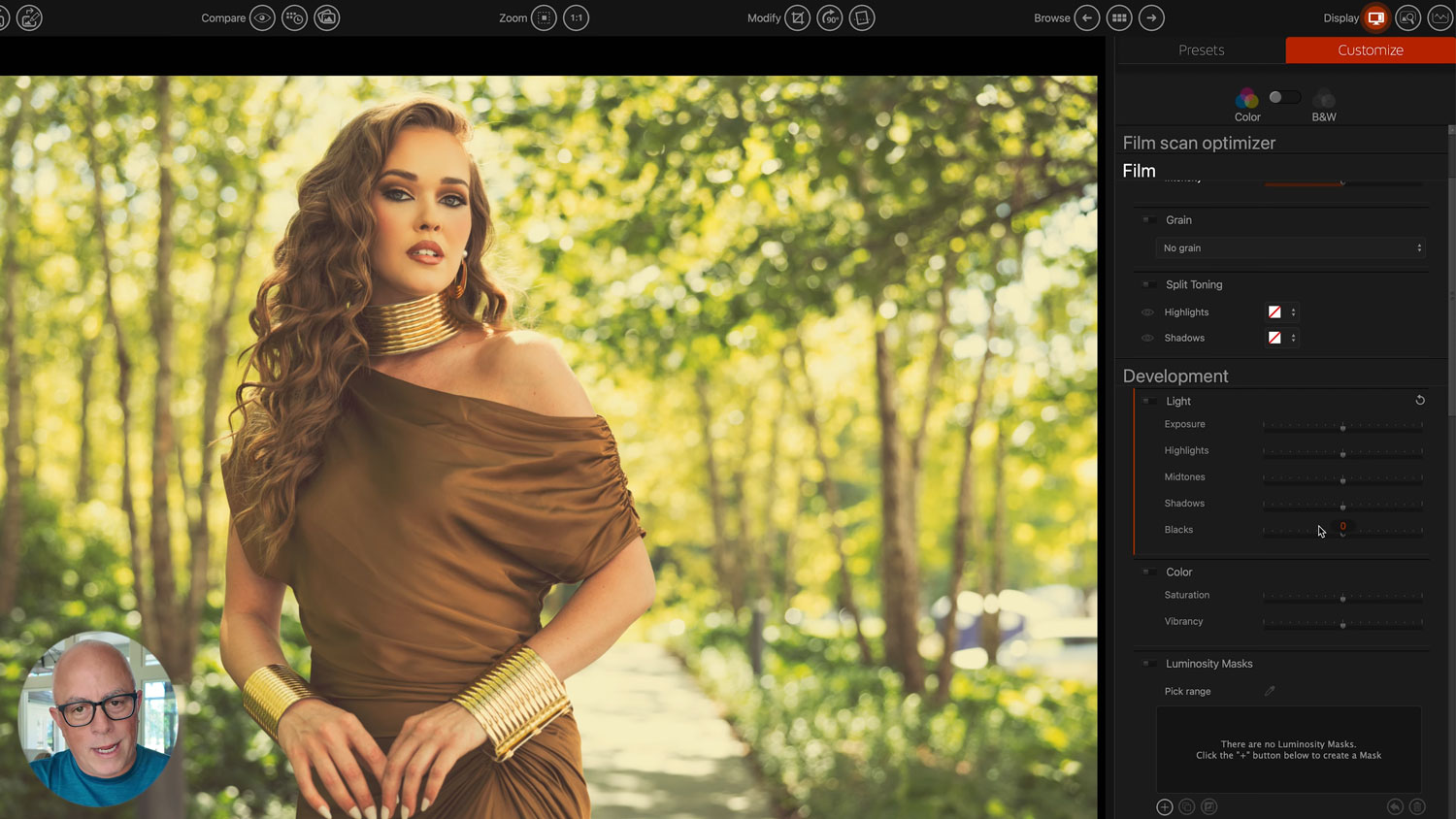Enable the Split Toning toggle
This screenshot has width=1456, height=819.
(1147, 284)
